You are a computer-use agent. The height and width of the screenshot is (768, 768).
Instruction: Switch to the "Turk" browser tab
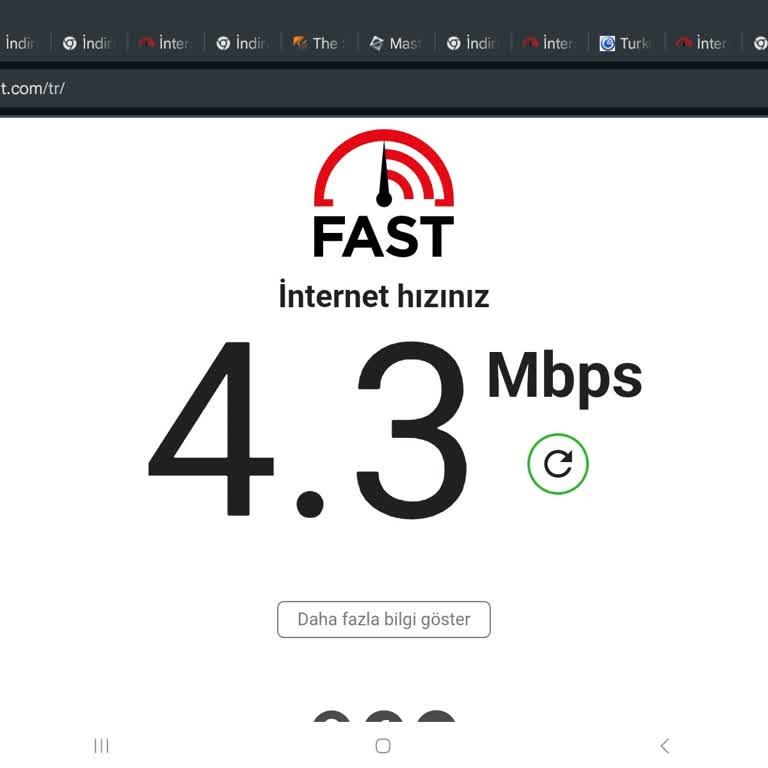[x=626, y=43]
